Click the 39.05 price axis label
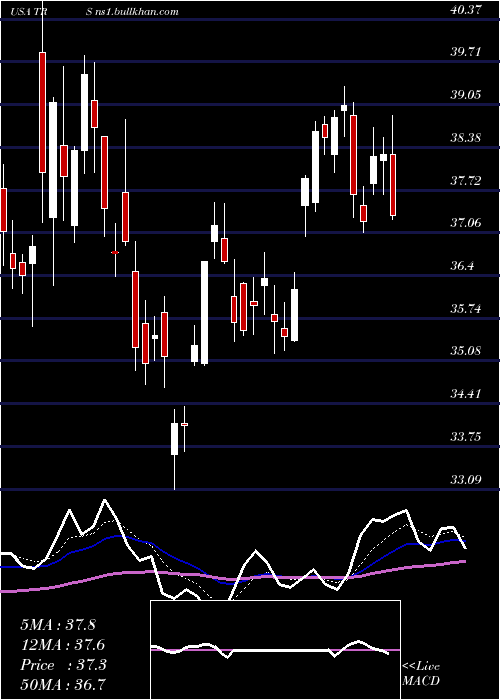 (465, 95)
